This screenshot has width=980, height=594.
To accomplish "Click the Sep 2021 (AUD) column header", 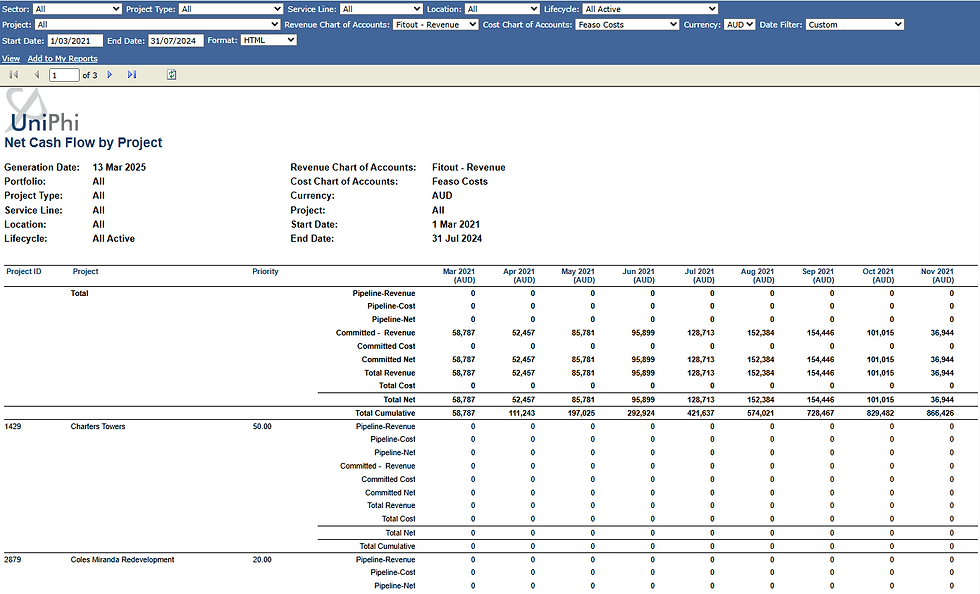I will [x=818, y=276].
